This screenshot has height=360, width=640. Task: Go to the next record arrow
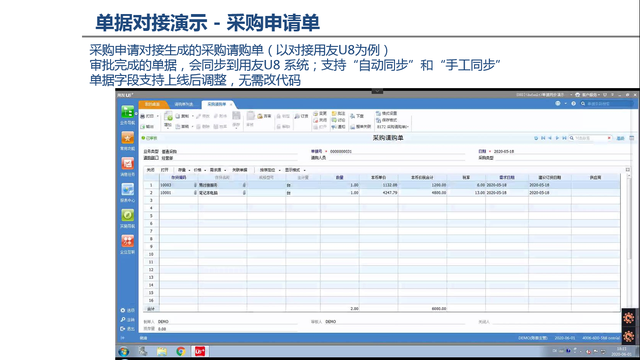point(557,138)
